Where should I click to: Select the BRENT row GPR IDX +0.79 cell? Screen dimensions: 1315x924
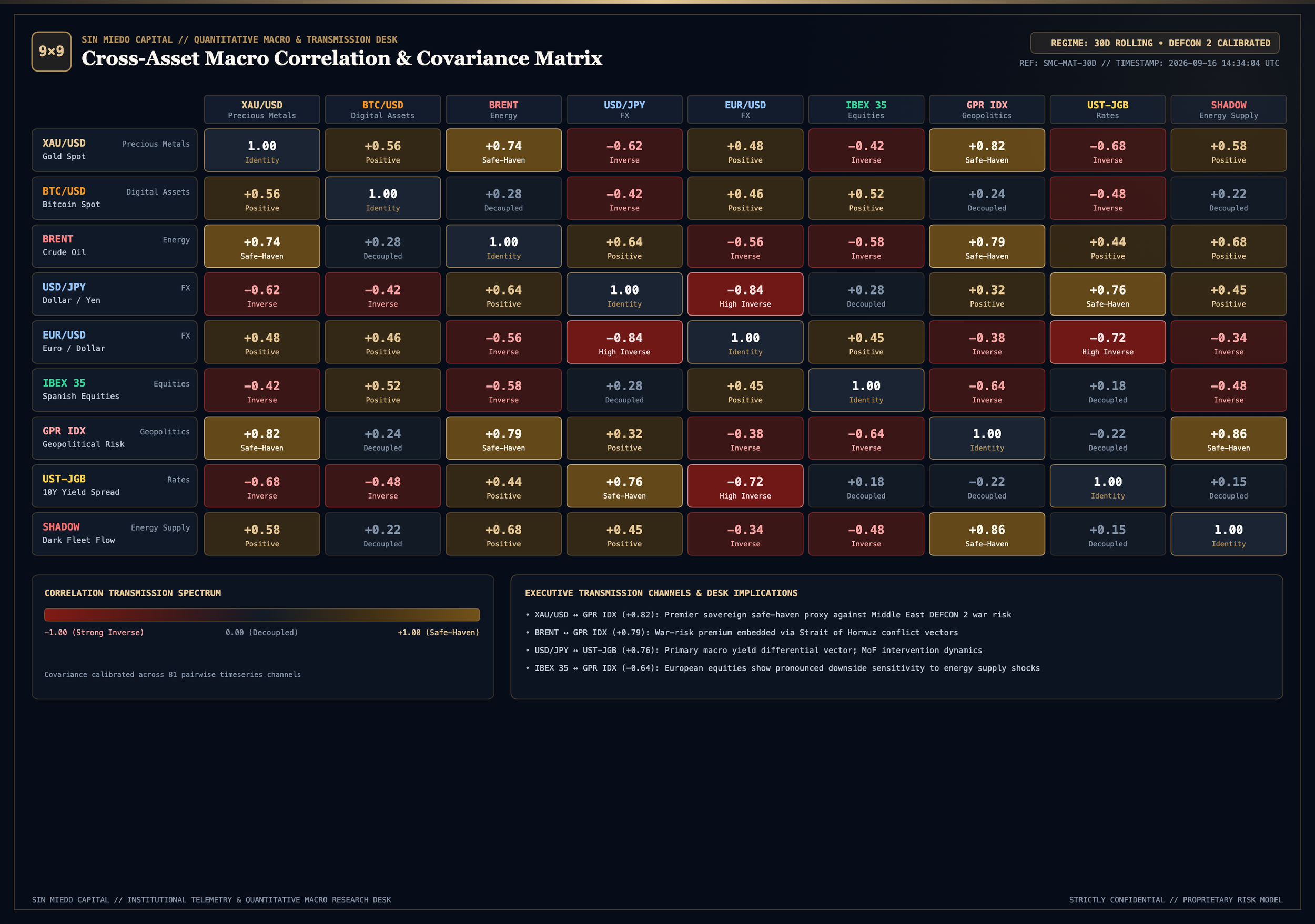click(x=987, y=246)
